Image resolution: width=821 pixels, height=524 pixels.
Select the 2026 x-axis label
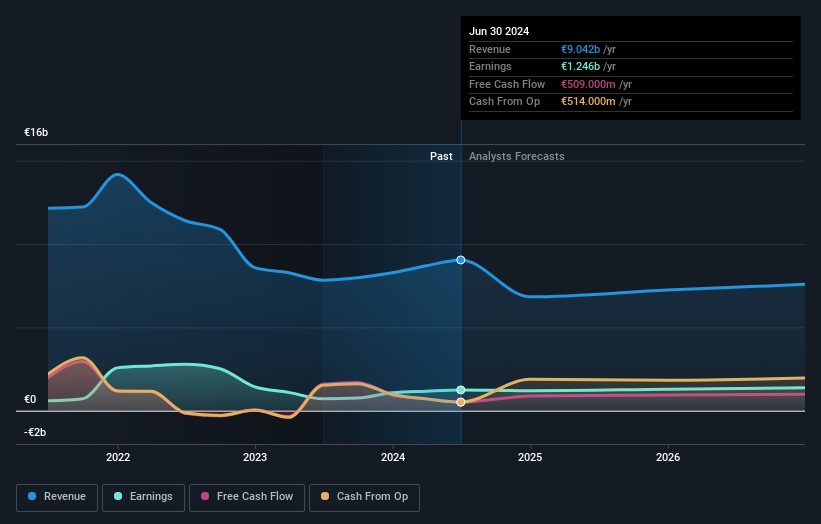click(x=668, y=457)
